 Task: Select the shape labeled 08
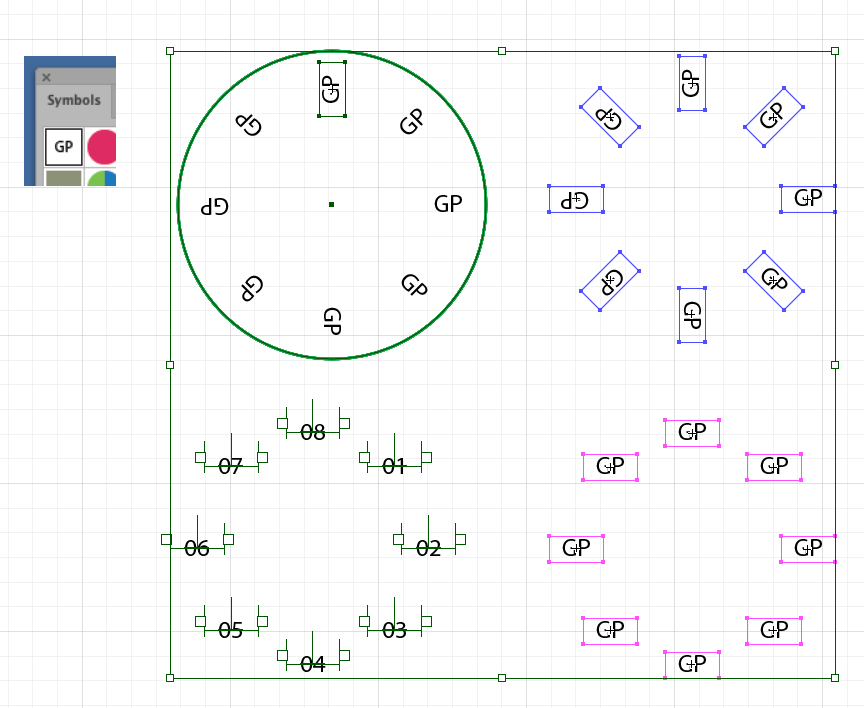(x=312, y=430)
